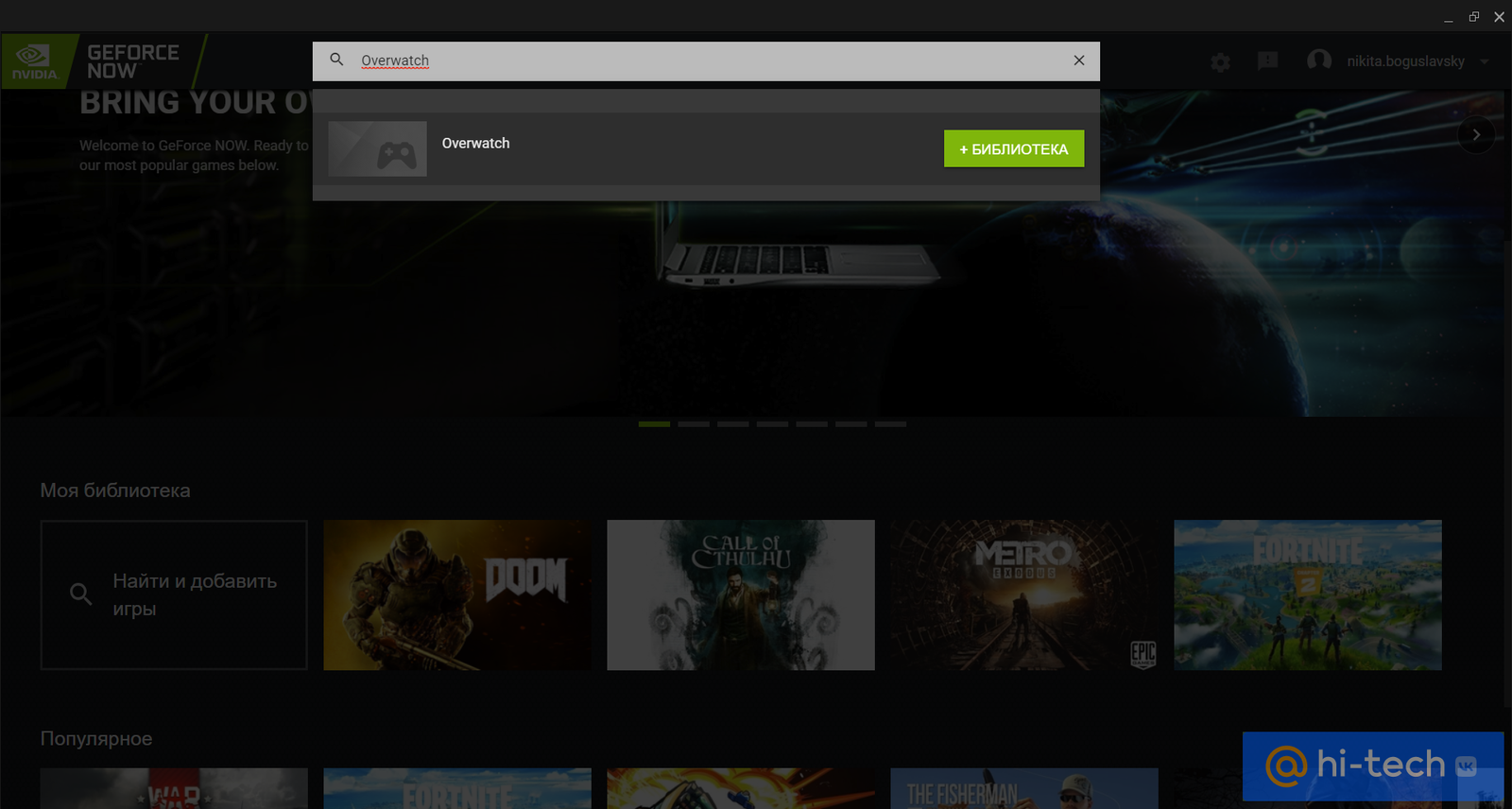
Task: Add Overwatch with the + БИБЛИОТЕКА button
Action: [1014, 148]
